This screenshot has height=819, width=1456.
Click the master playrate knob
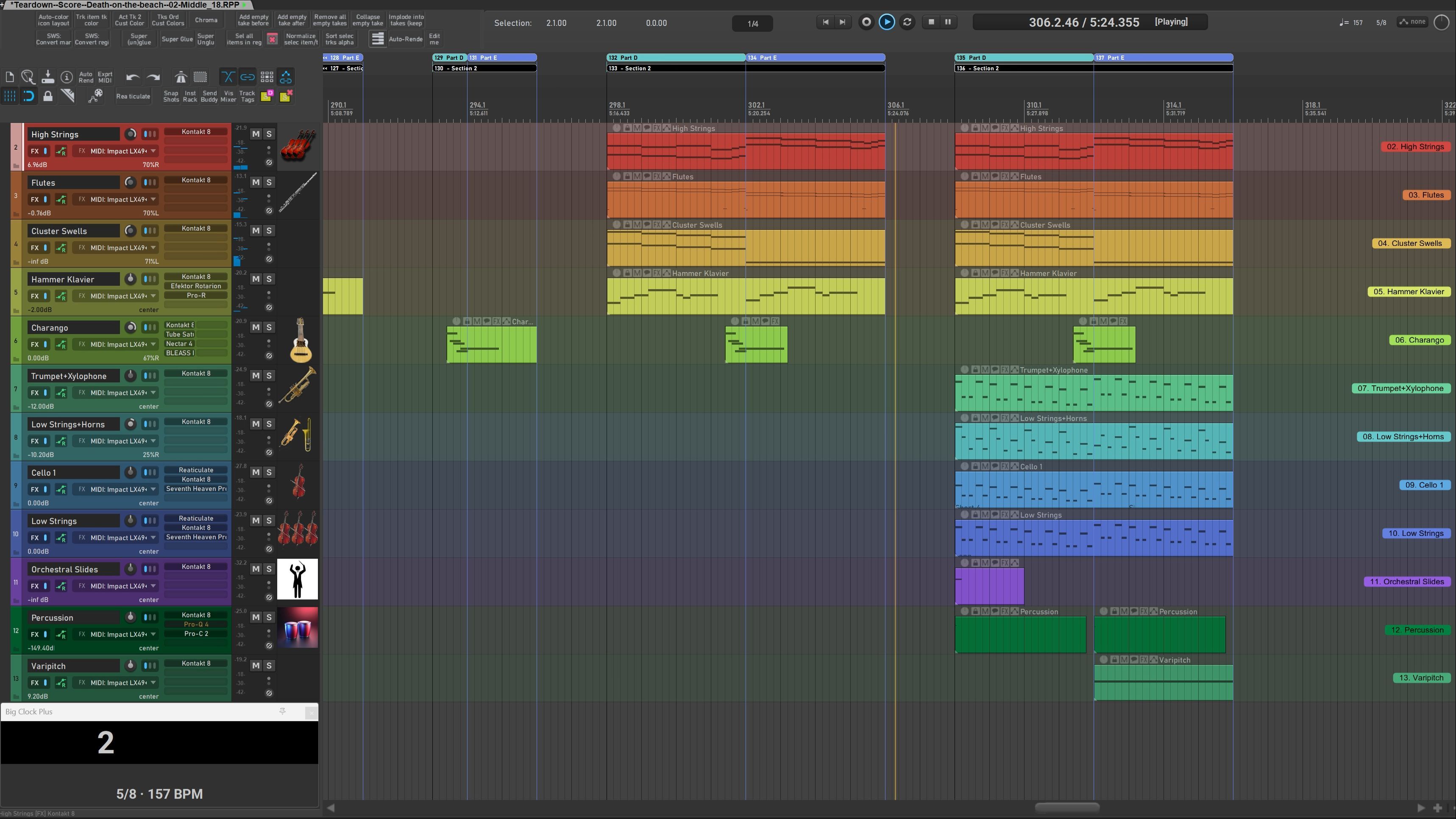point(1442,22)
